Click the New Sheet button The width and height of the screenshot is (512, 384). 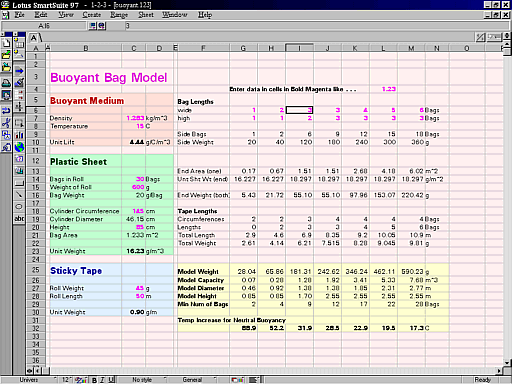coord(494,37)
